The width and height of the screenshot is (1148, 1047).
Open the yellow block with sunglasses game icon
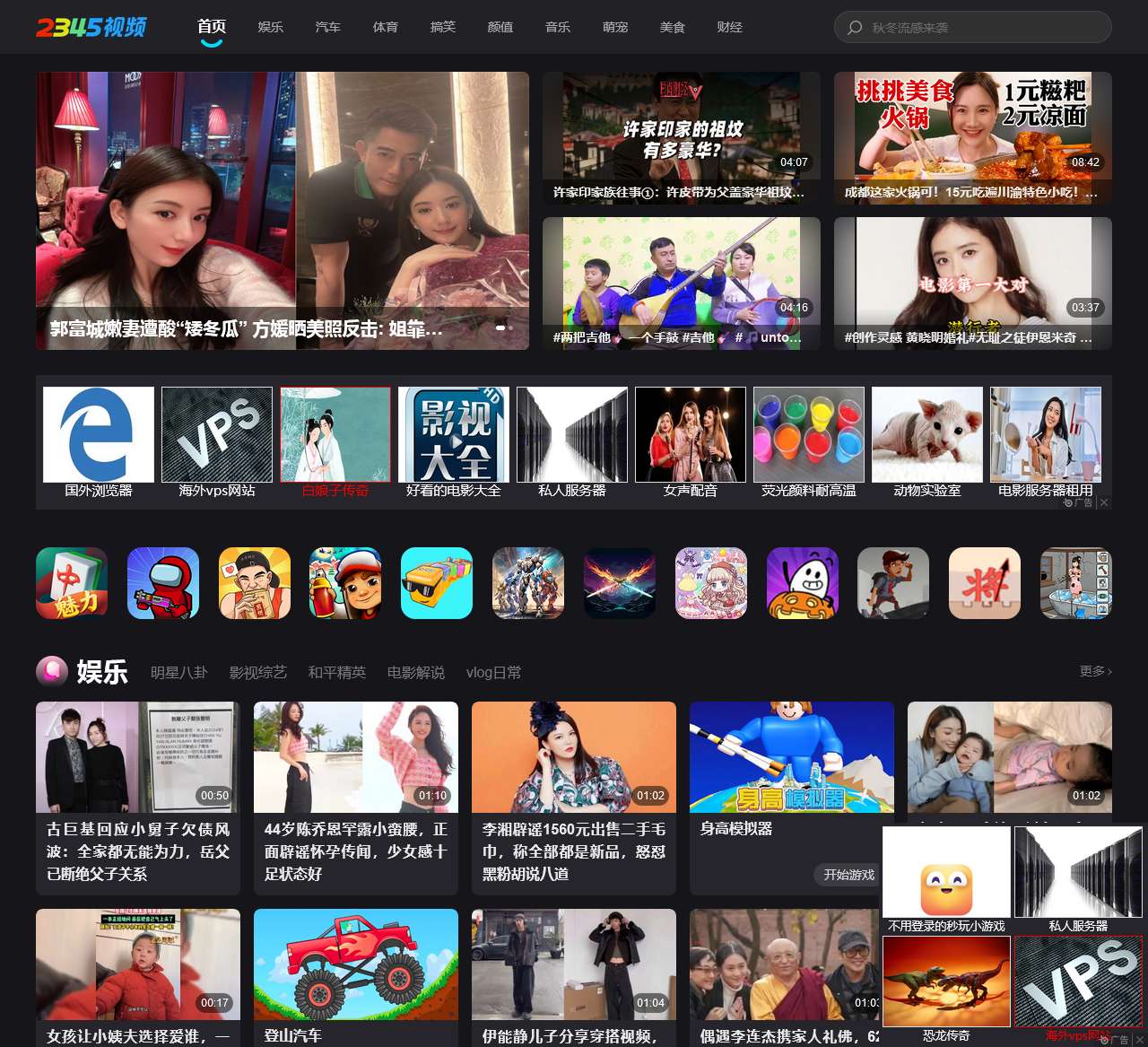click(x=437, y=583)
